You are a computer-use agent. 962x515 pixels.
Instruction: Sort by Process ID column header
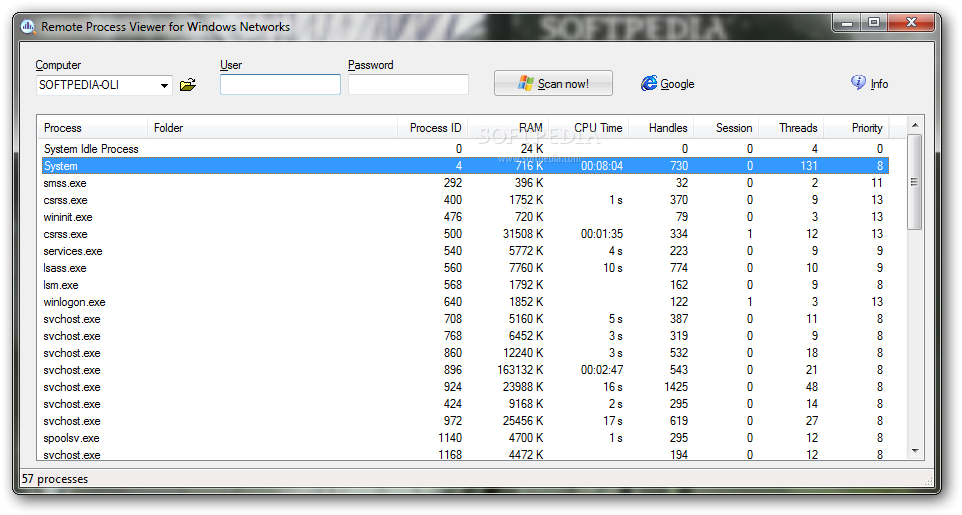(x=433, y=128)
